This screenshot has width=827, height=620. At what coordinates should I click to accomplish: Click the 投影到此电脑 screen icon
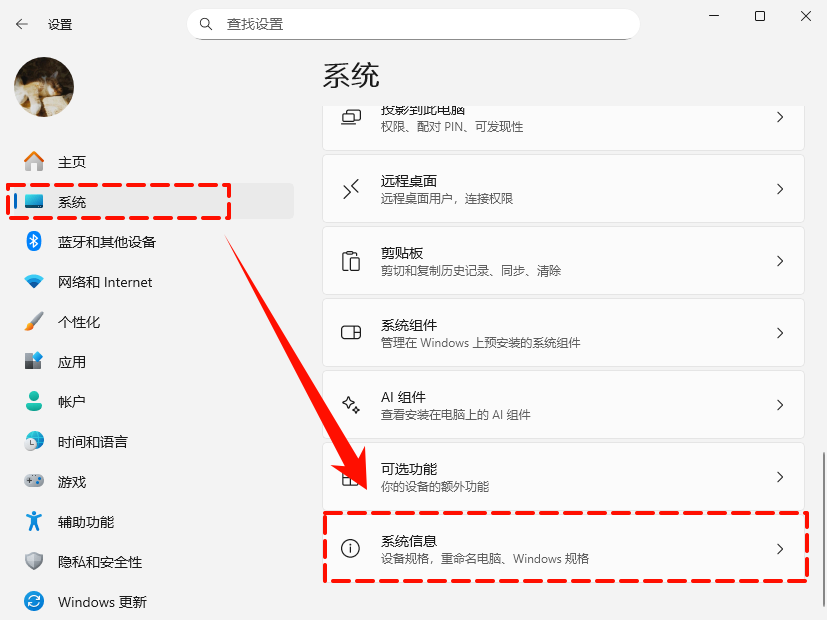pyautogui.click(x=351, y=117)
